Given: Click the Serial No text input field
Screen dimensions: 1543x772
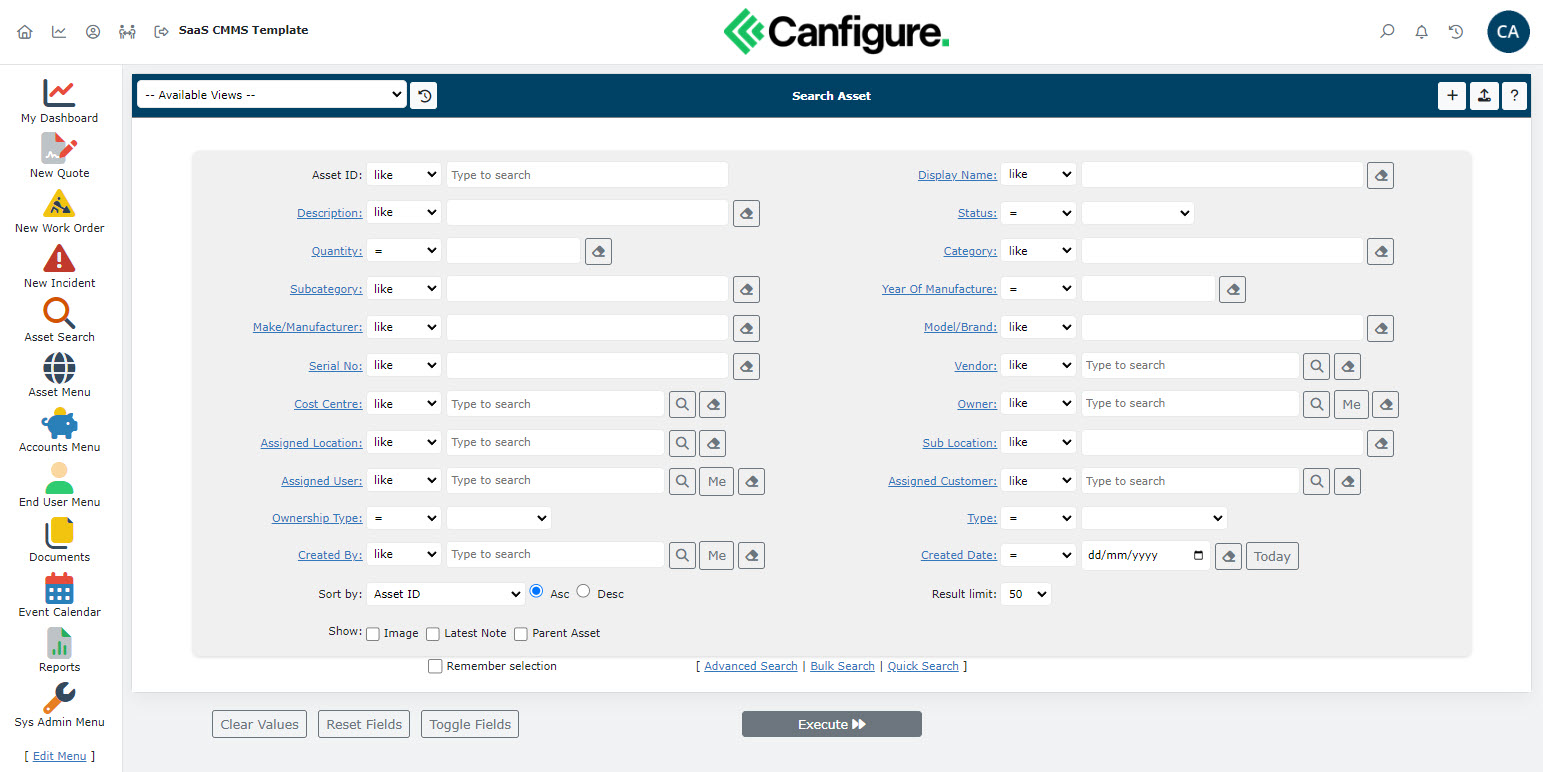Looking at the screenshot, I should [587, 366].
